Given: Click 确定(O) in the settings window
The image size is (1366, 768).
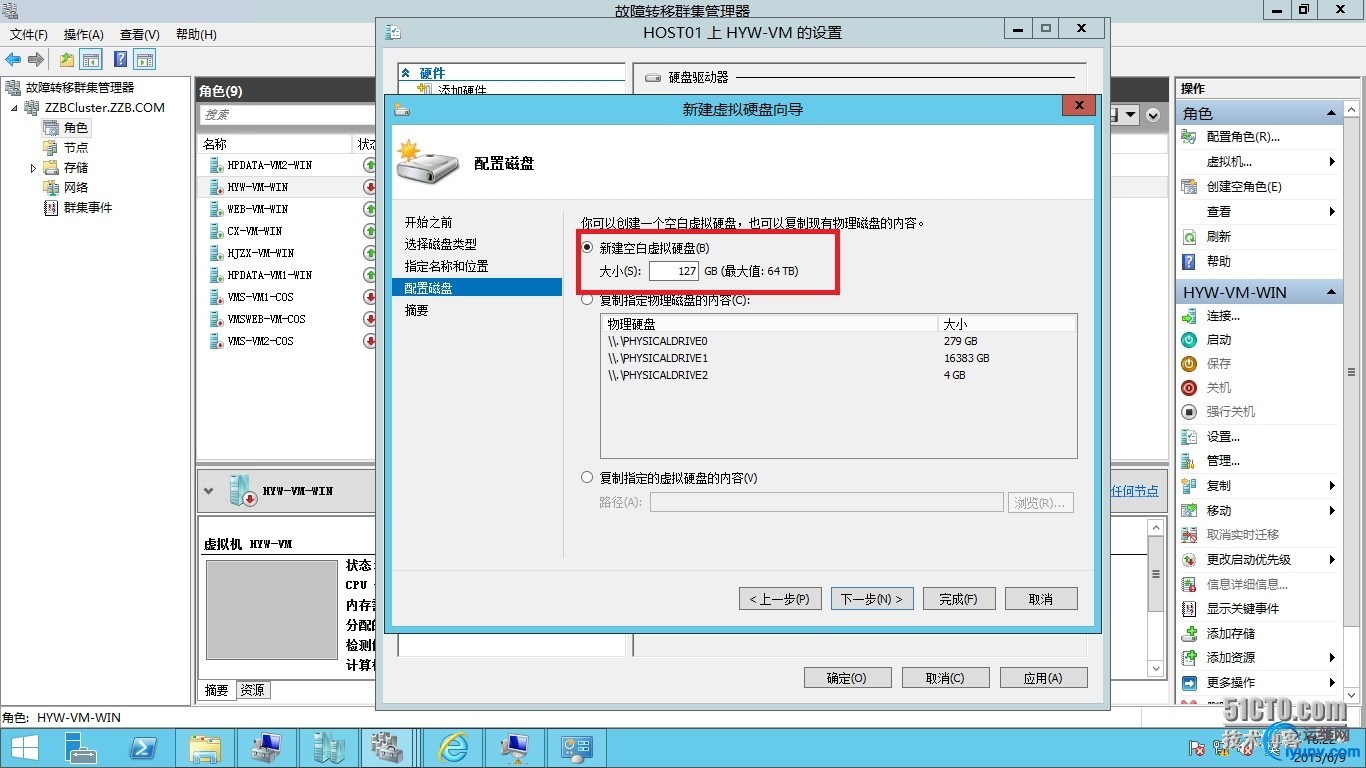Looking at the screenshot, I should (846, 678).
